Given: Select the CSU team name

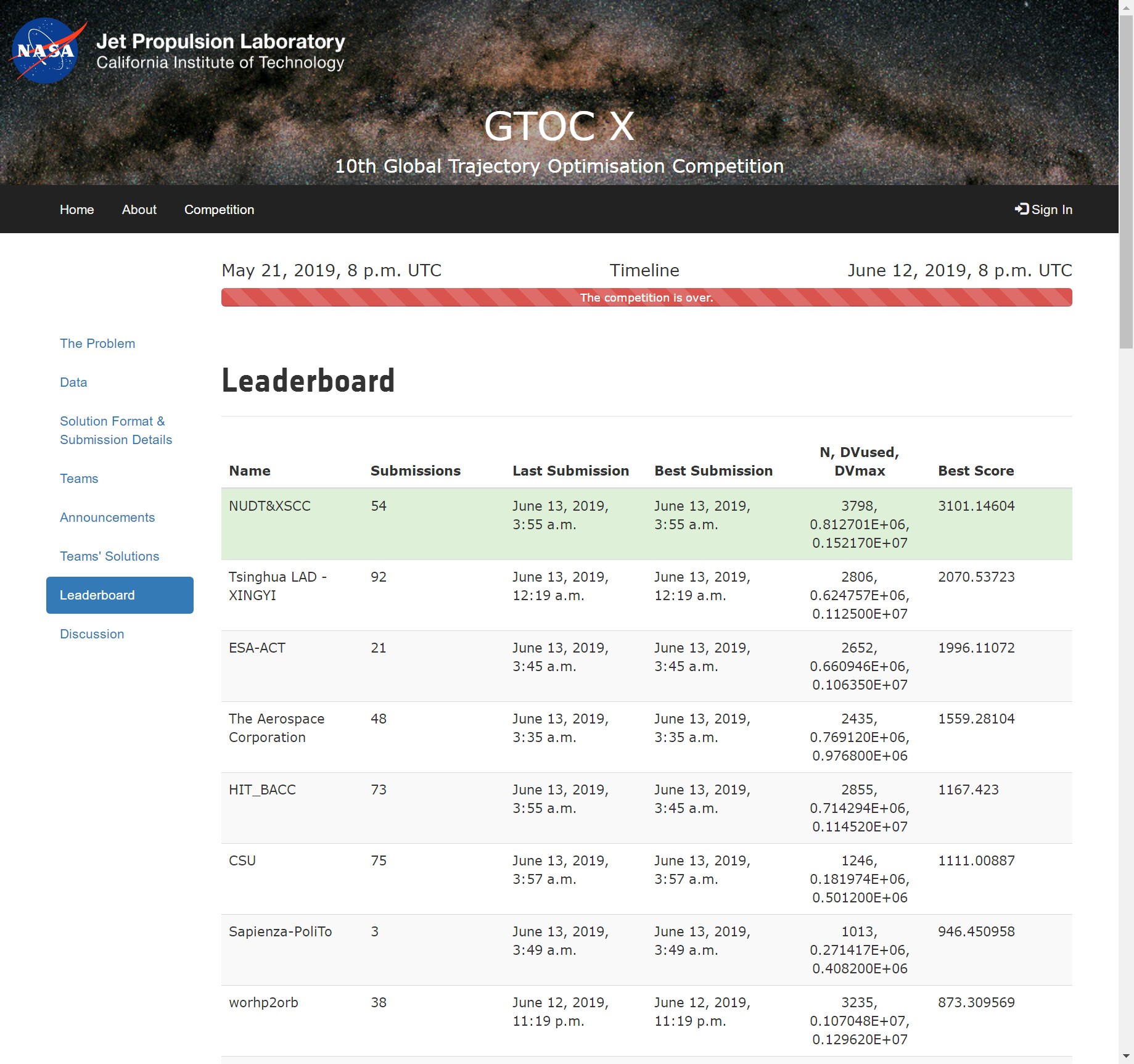Looking at the screenshot, I should 242,860.
